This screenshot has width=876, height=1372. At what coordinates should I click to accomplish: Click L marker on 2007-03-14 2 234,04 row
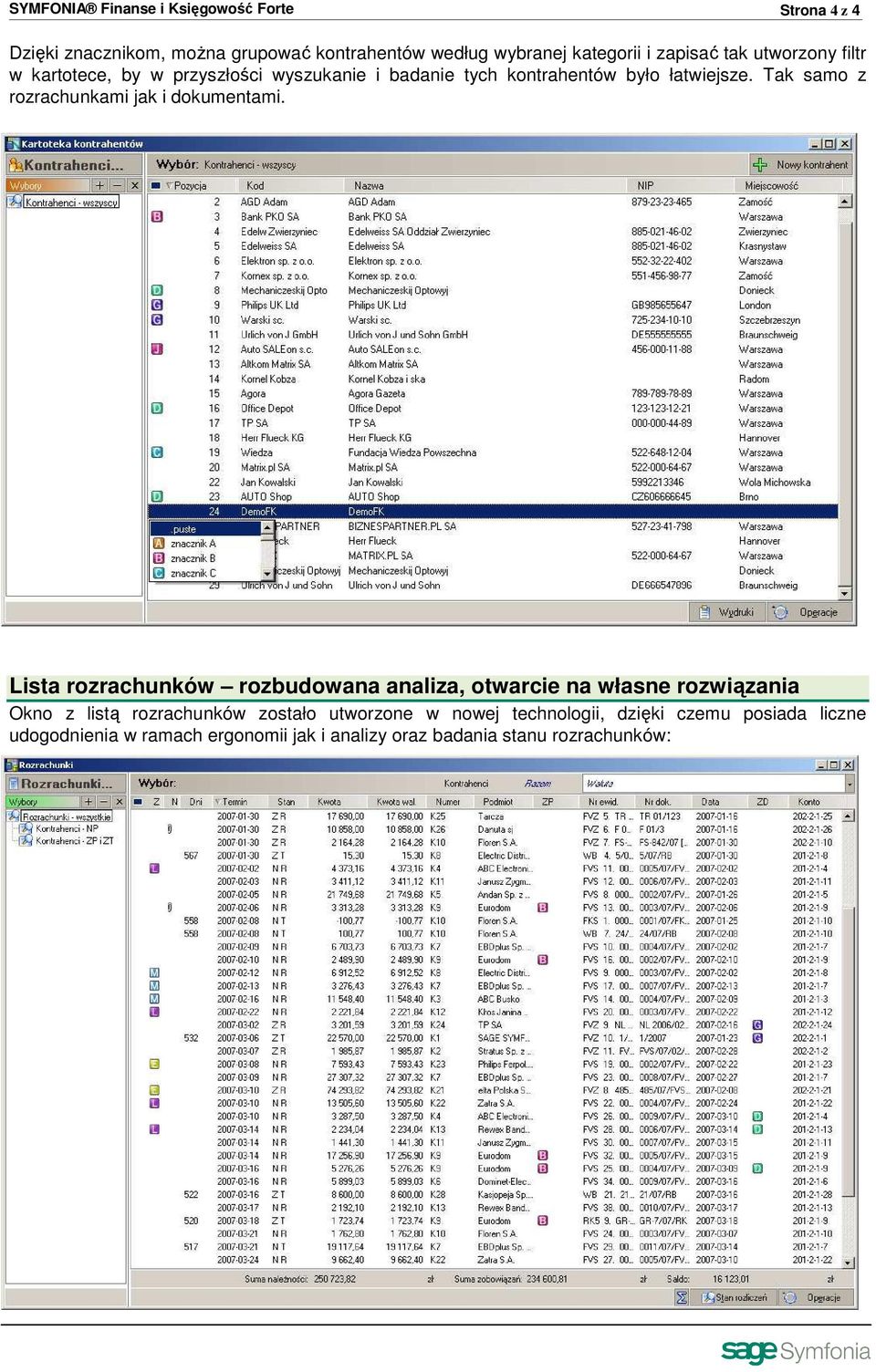click(x=154, y=1129)
